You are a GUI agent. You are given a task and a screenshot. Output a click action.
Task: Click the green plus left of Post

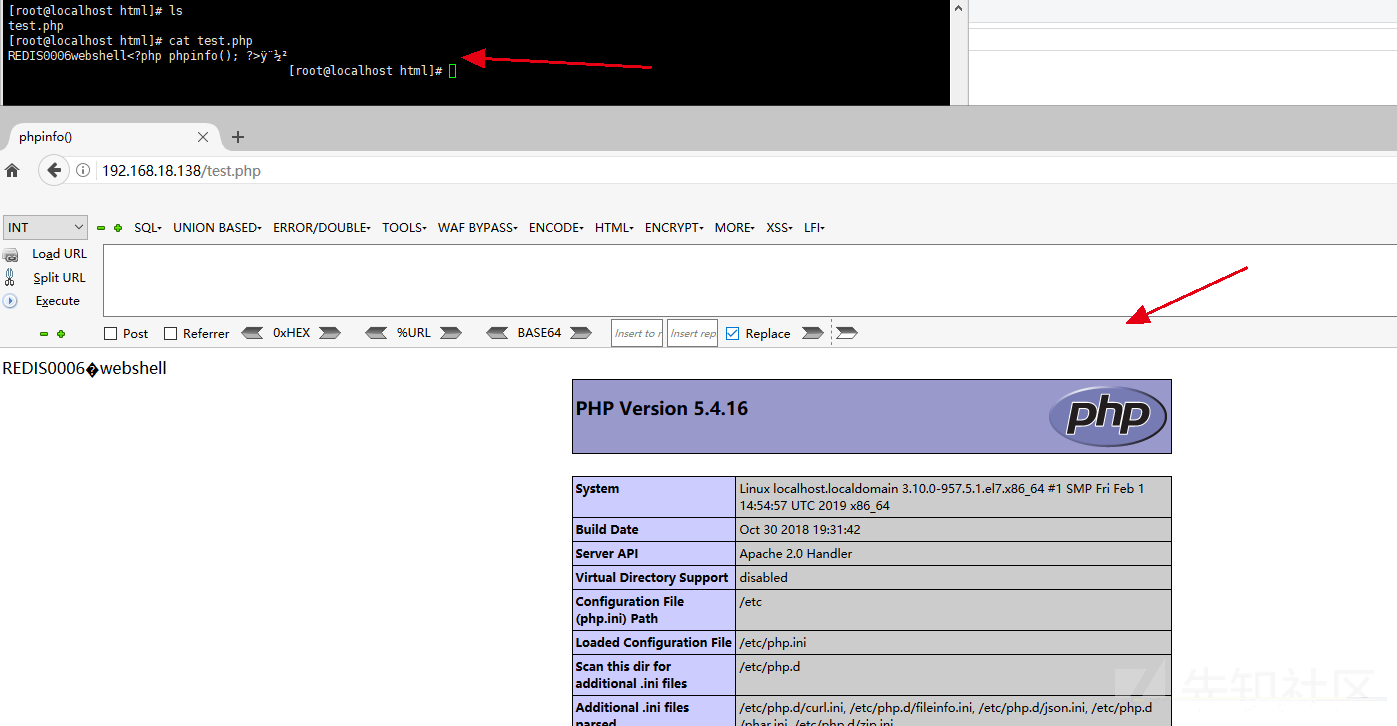61,334
